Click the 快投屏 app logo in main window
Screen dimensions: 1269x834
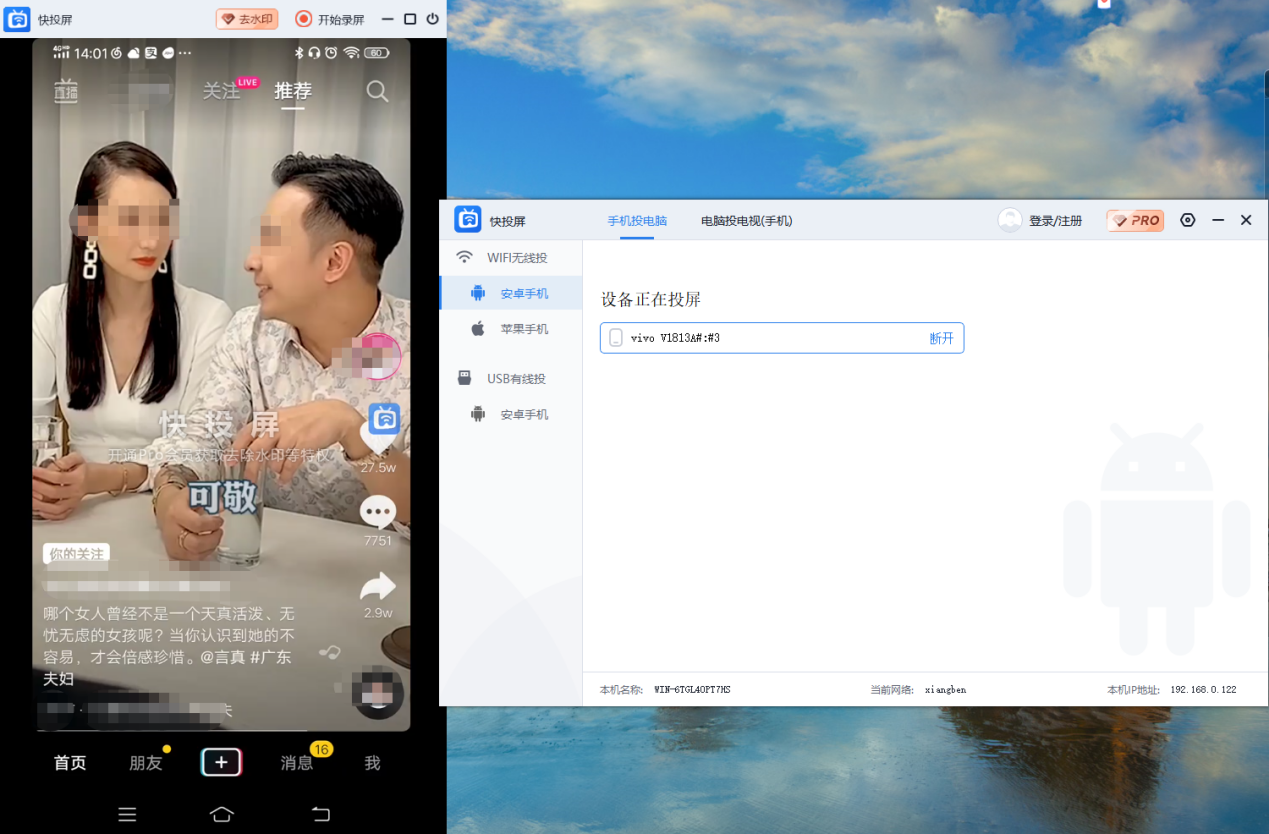[468, 219]
